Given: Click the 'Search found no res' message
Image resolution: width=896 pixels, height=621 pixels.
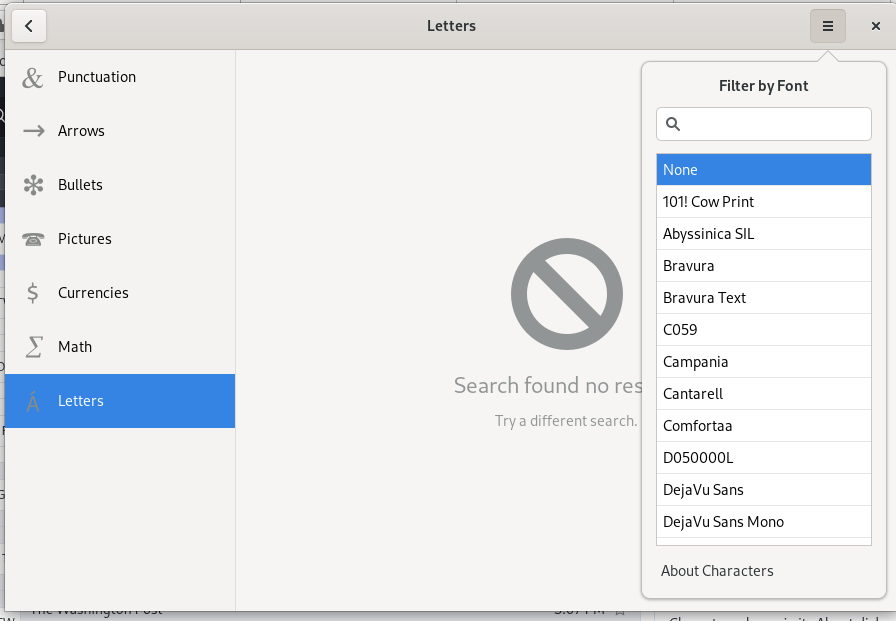Looking at the screenshot, I should pyautogui.click(x=548, y=386).
